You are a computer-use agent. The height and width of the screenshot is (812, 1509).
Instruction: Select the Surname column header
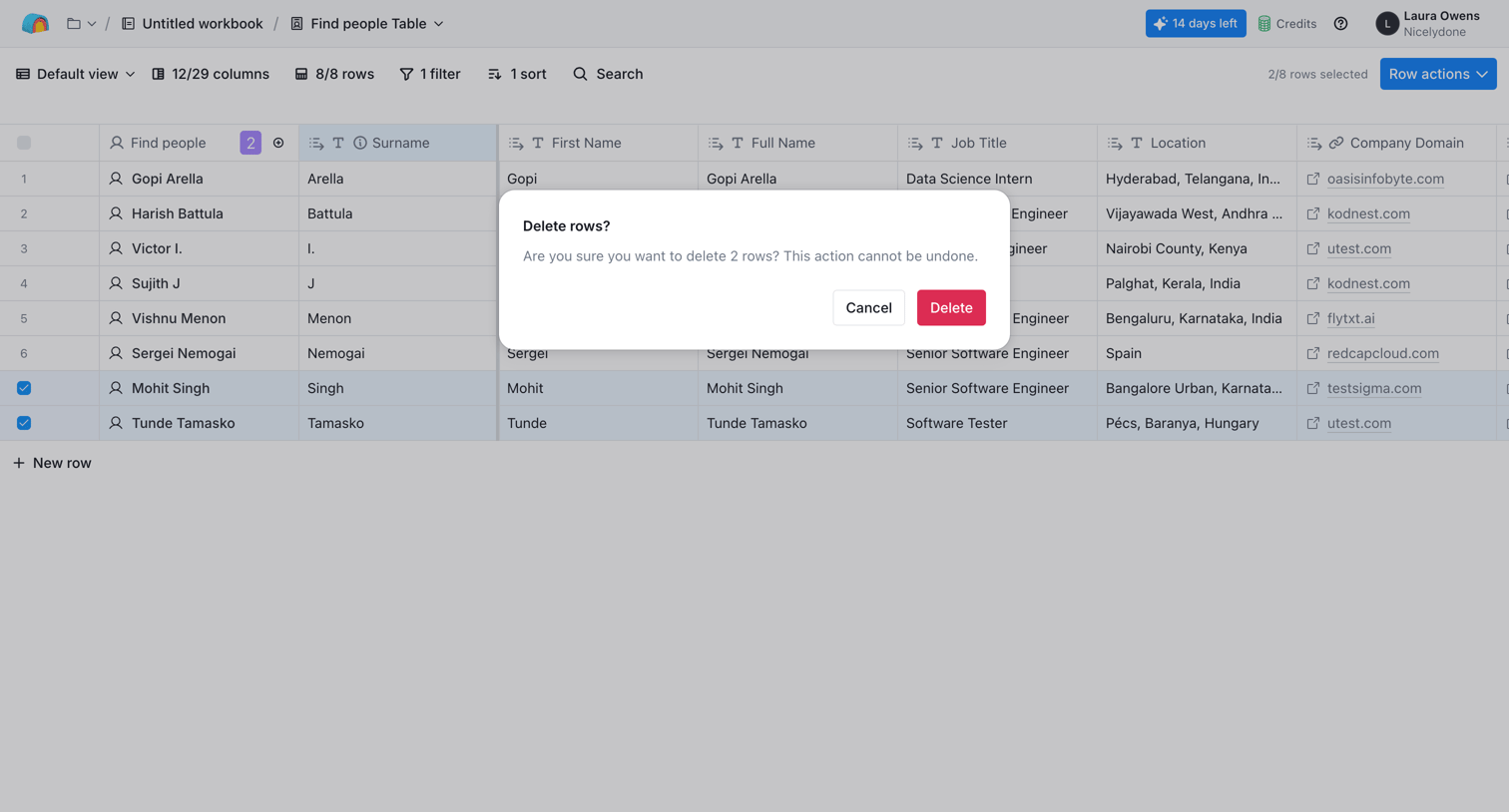398,143
